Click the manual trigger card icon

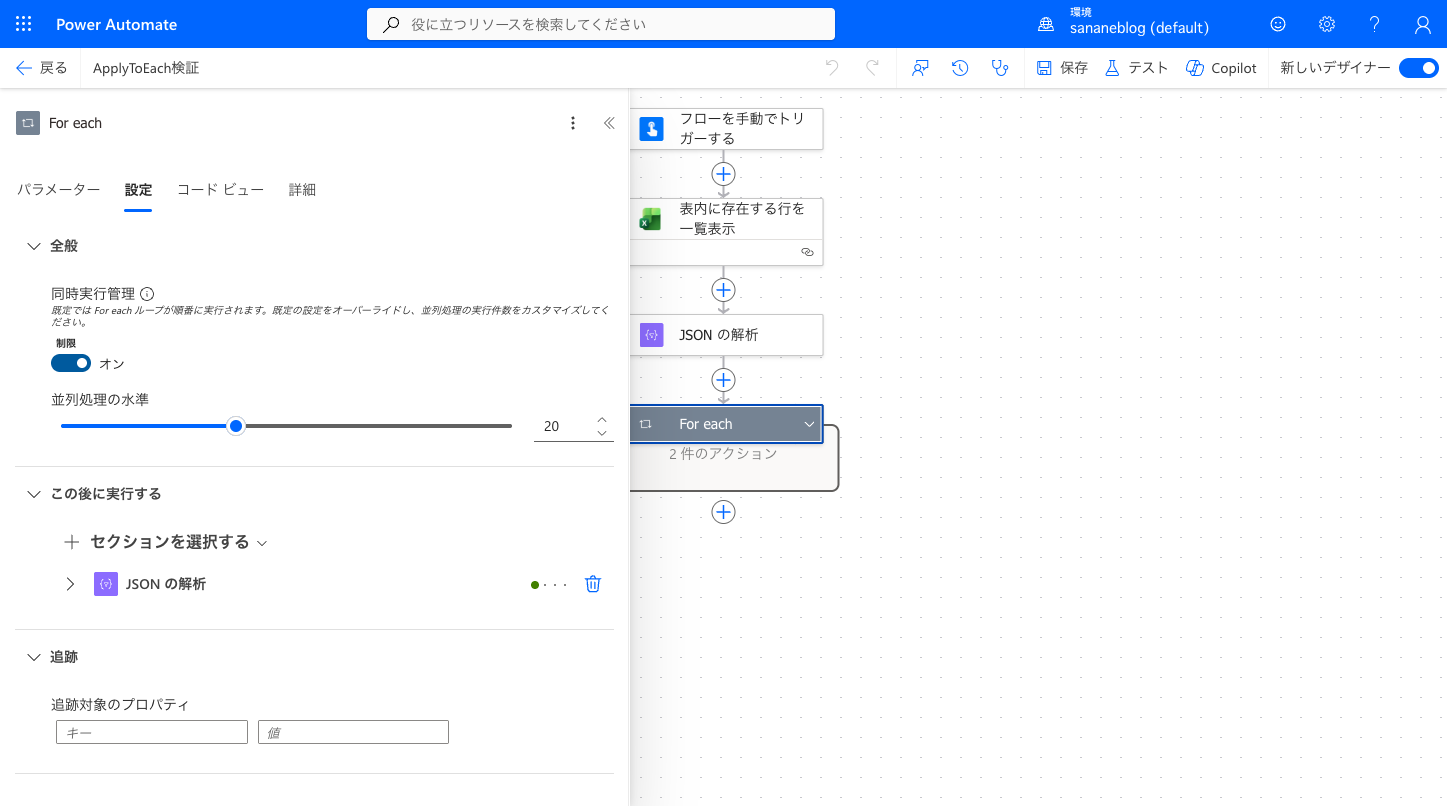[x=652, y=129]
